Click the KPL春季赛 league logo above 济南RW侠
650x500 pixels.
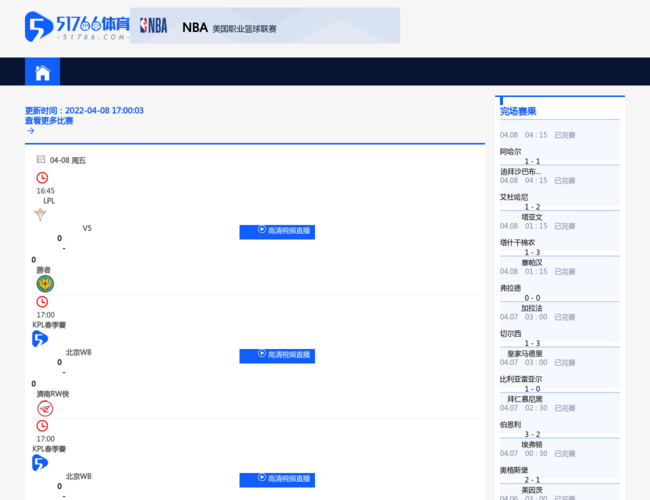40,339
